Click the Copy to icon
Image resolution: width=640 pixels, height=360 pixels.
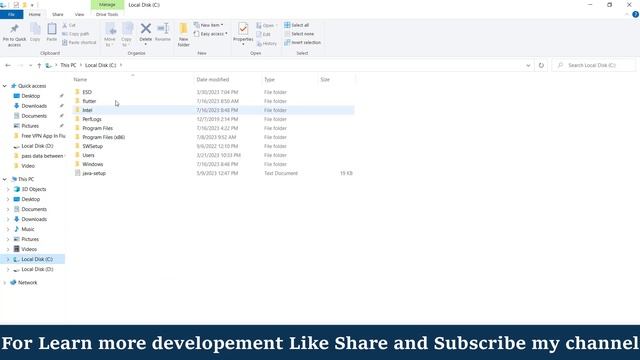(x=127, y=29)
